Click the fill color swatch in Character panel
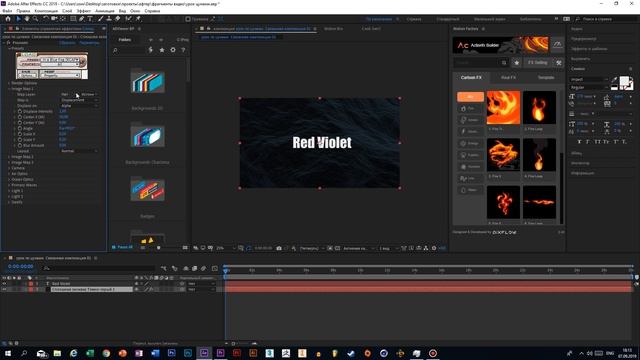 [624, 81]
